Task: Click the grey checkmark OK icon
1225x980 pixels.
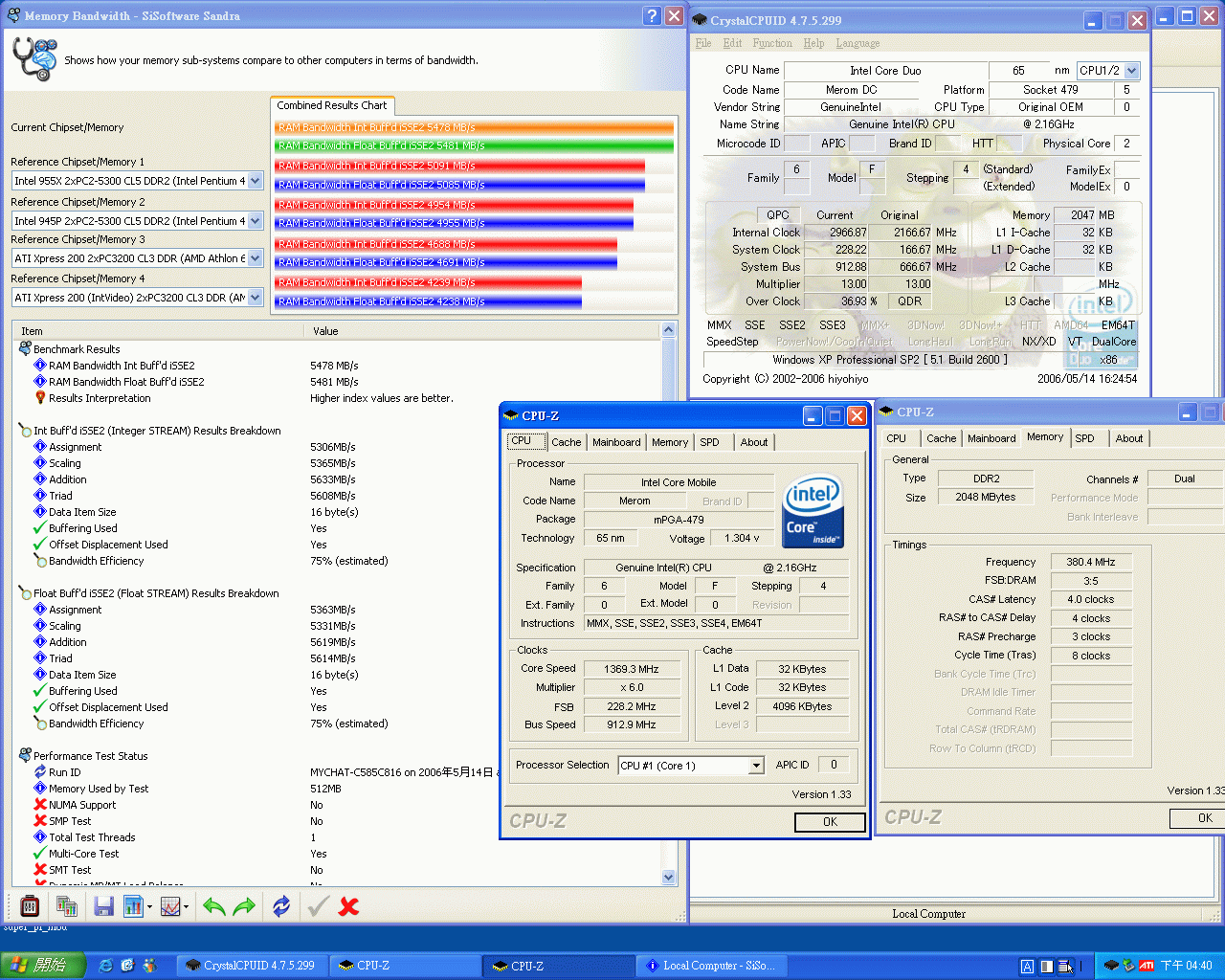Action: pos(319,905)
